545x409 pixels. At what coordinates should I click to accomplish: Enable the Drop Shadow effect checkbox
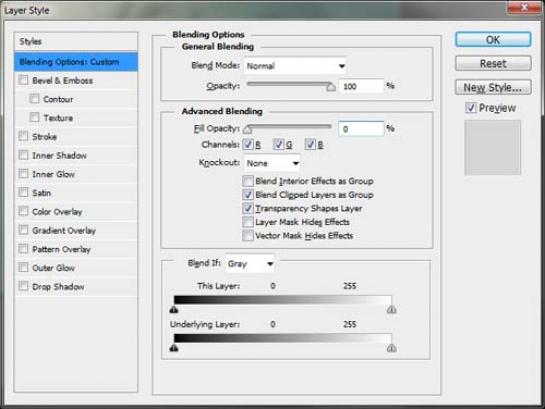[23, 286]
